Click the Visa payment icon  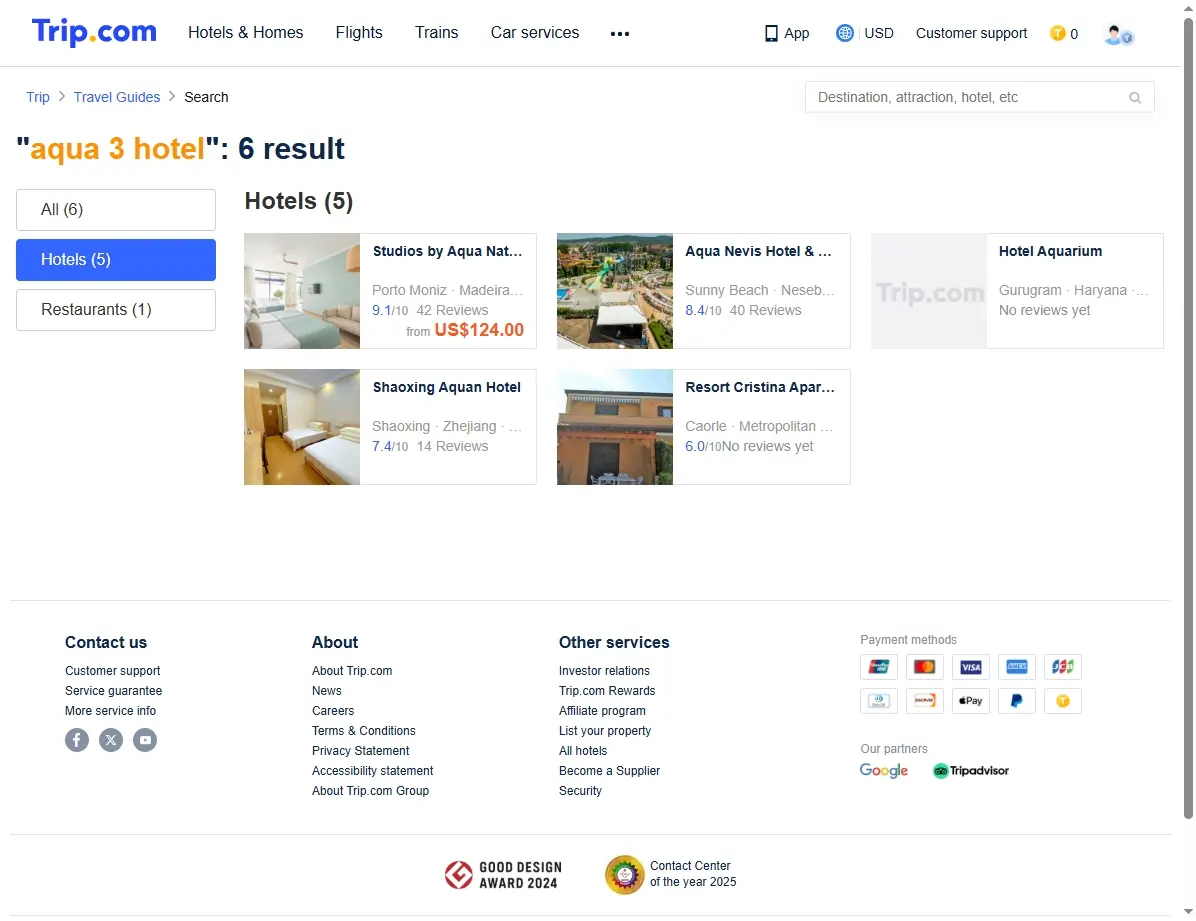pyautogui.click(x=971, y=667)
